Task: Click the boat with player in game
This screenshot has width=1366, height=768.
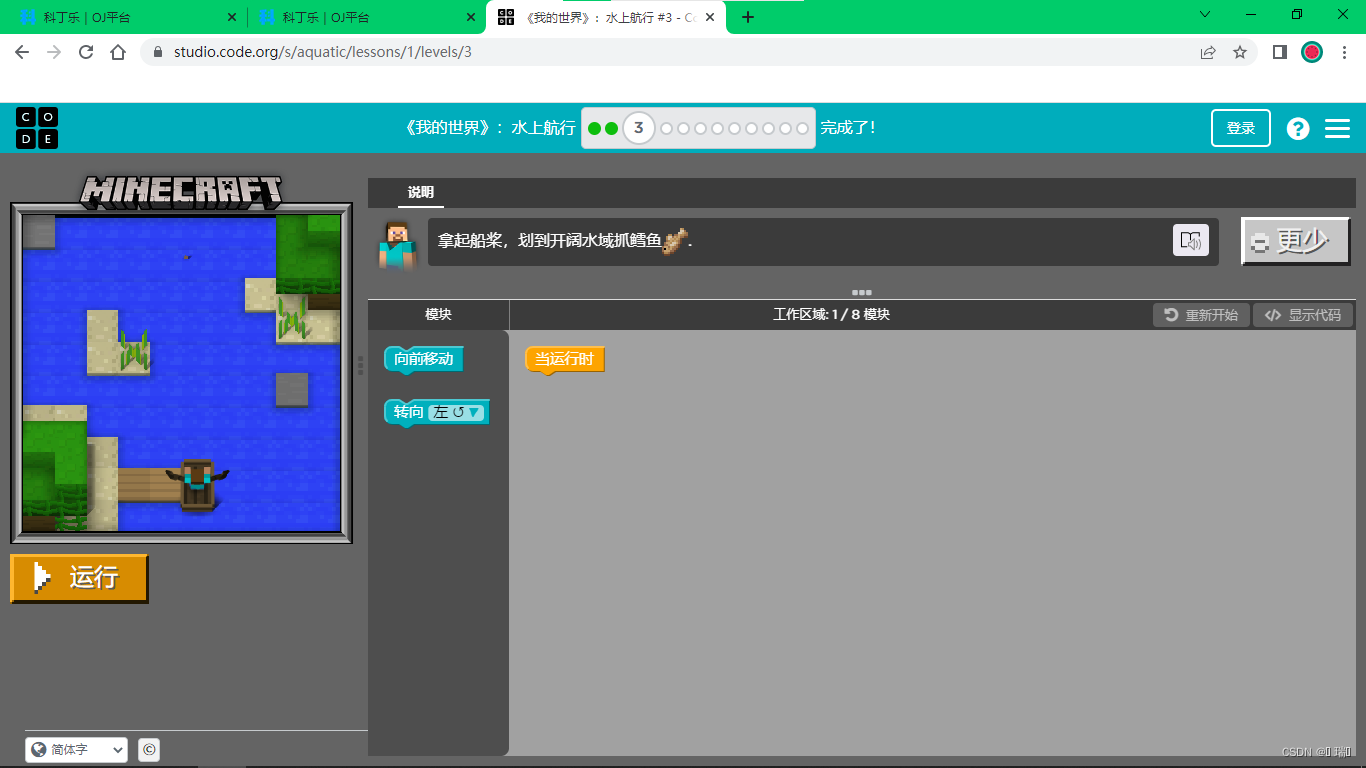Action: click(x=197, y=485)
